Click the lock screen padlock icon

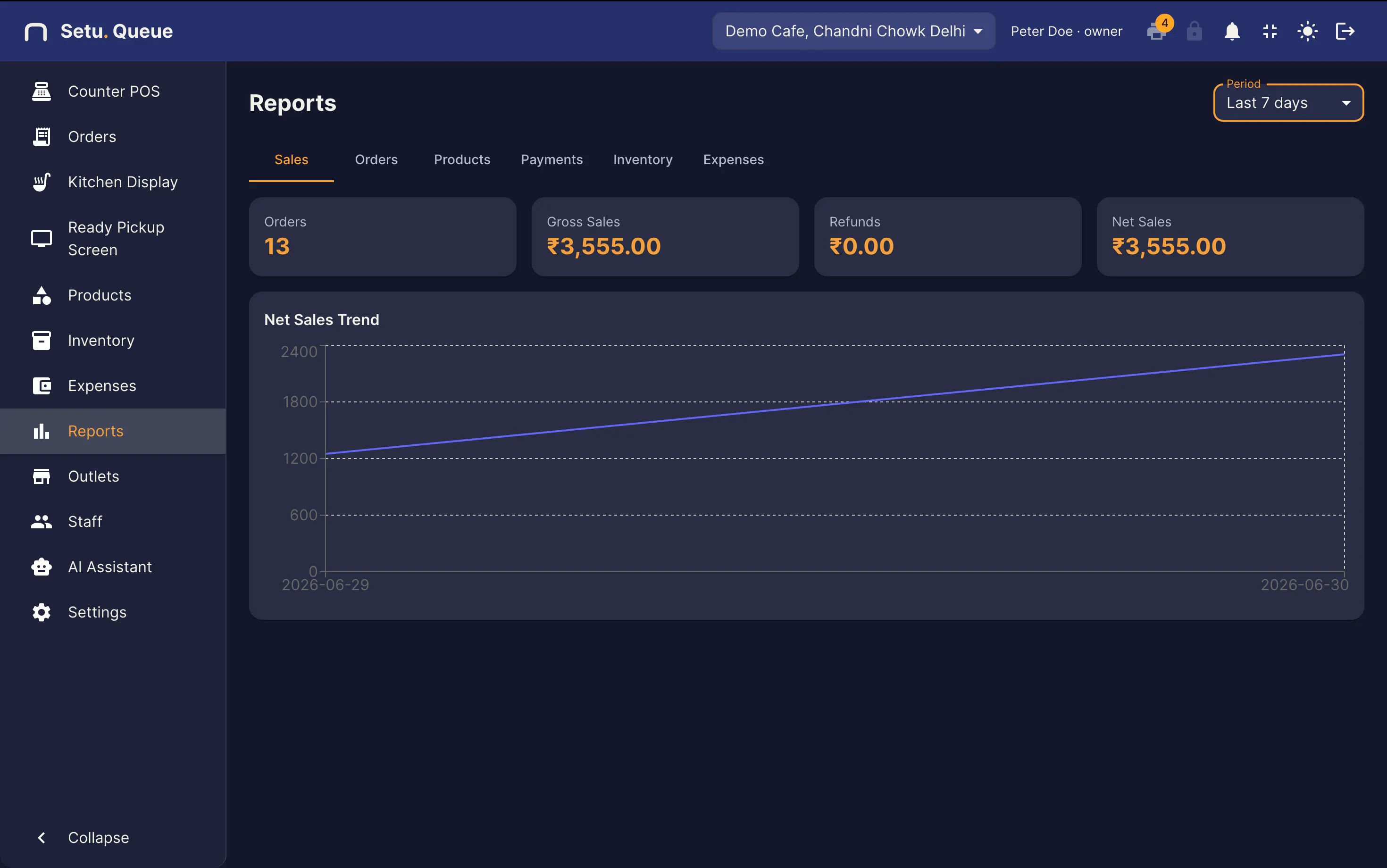pyautogui.click(x=1194, y=31)
